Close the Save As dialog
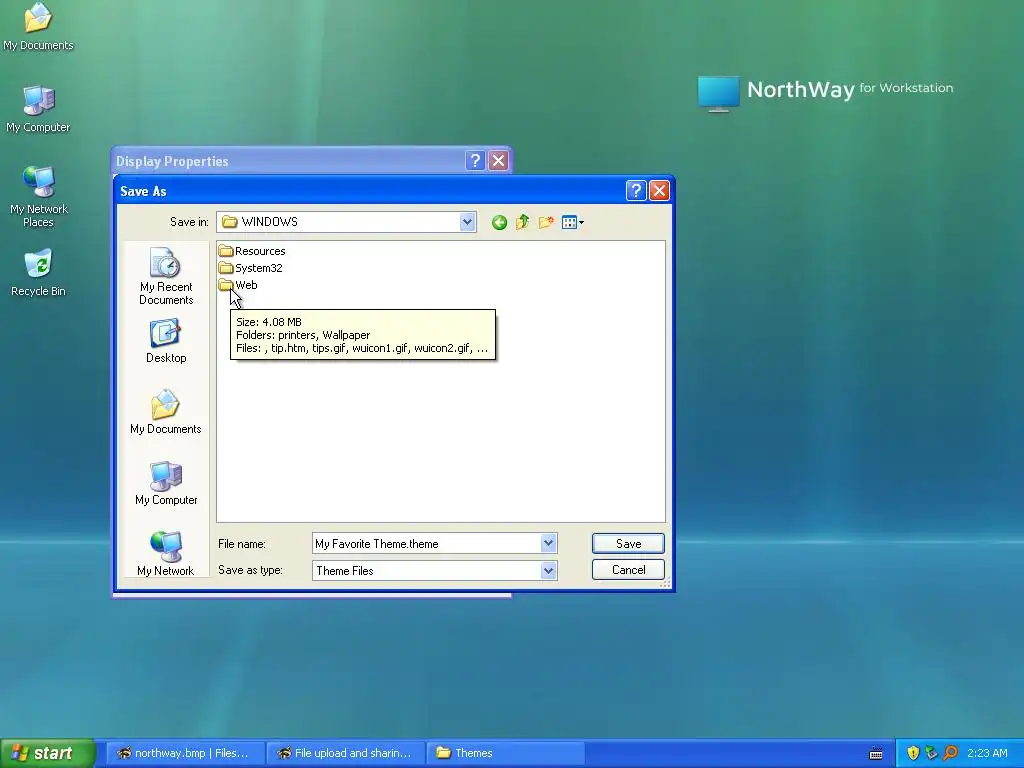Viewport: 1024px width, 768px height. 659,191
